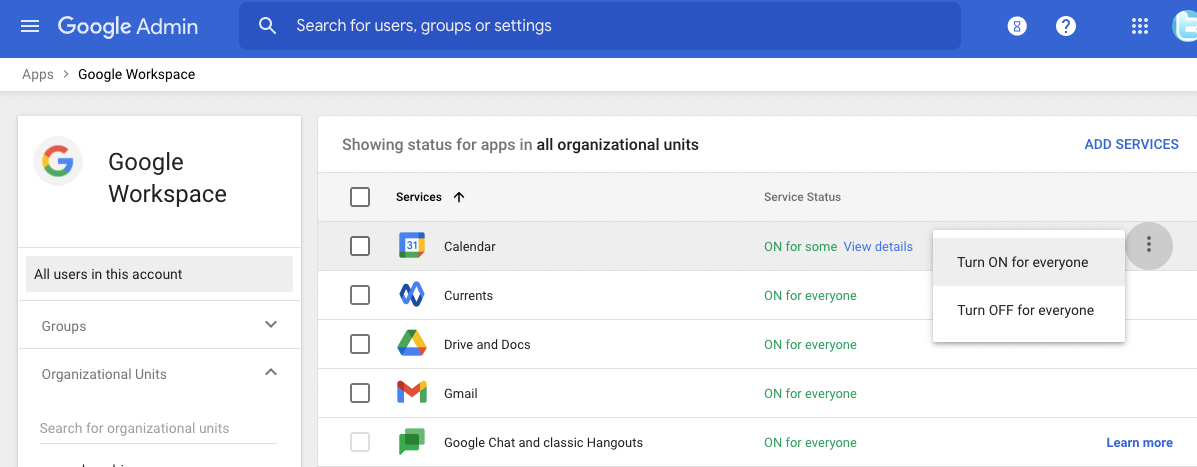Click the Google Chat icon
The height and width of the screenshot is (467, 1197).
click(x=411, y=442)
